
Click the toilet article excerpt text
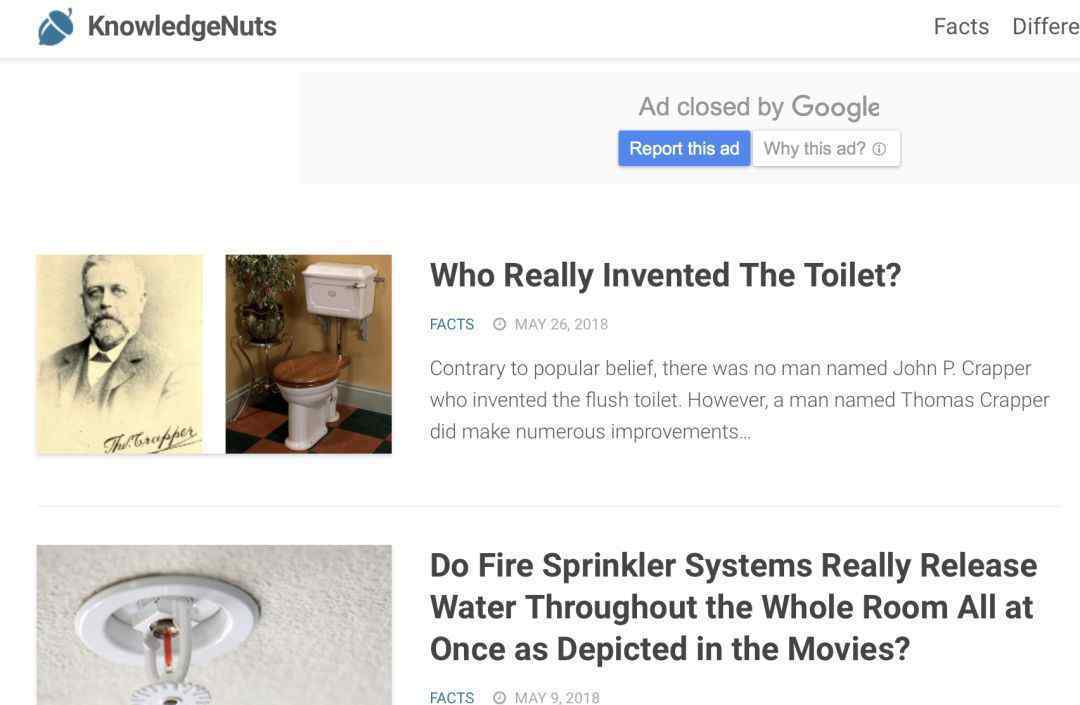pyautogui.click(x=739, y=400)
